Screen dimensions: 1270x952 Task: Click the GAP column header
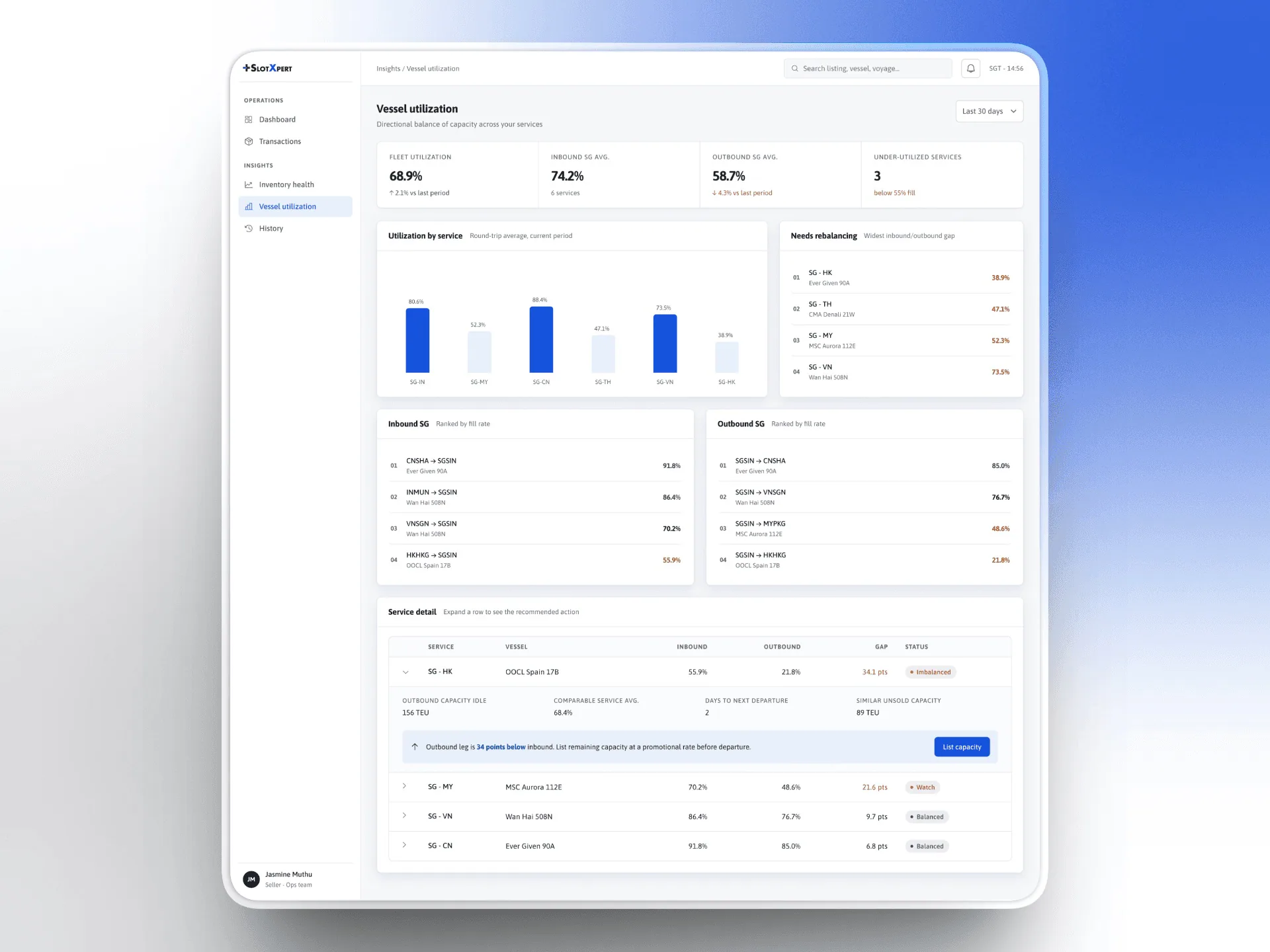(881, 647)
